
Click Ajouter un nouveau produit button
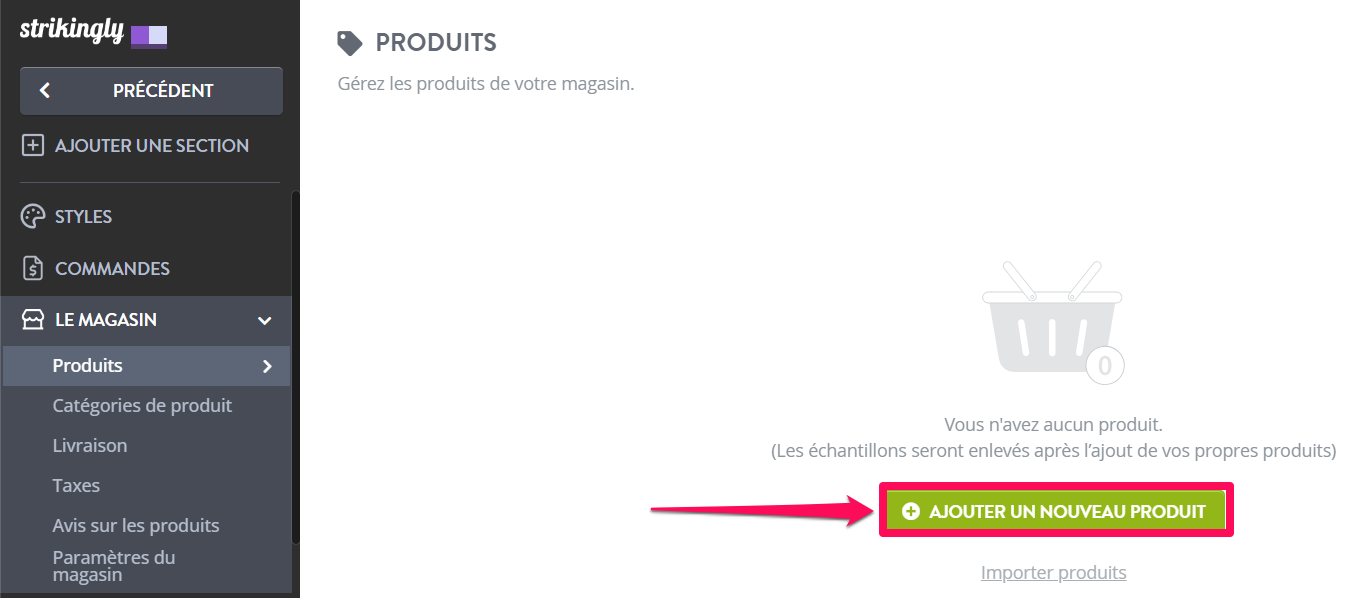(x=1055, y=511)
